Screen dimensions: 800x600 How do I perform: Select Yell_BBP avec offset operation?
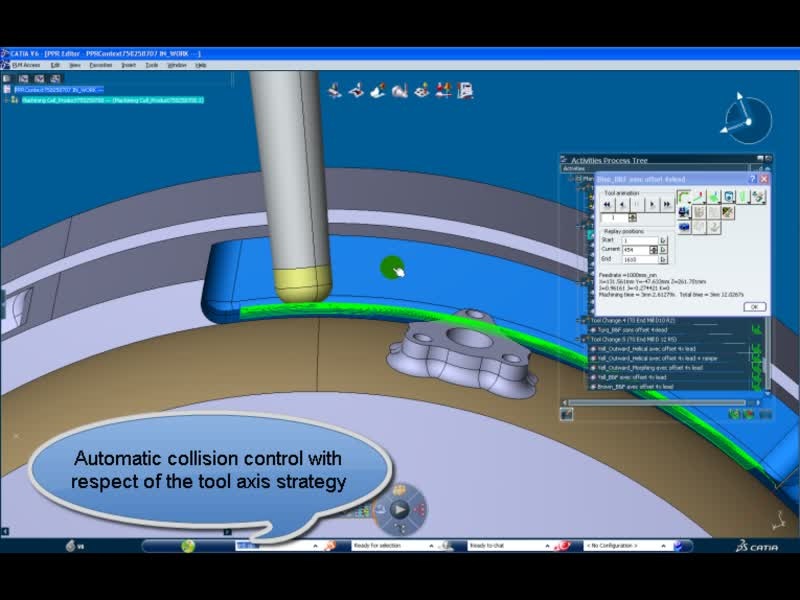(632, 378)
